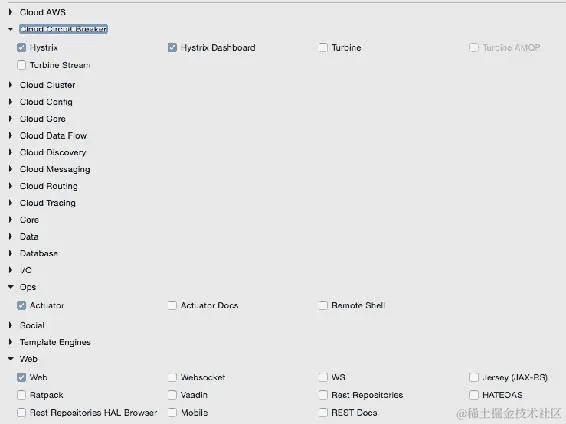Expand the Core group arrow
This screenshot has width=566, height=424.
[10, 220]
